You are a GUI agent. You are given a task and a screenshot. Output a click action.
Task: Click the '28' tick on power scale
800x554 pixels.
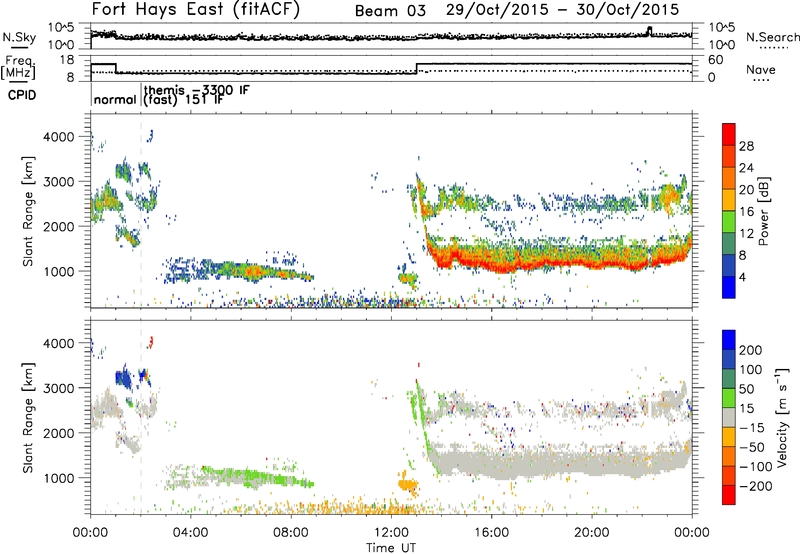pyautogui.click(x=746, y=146)
